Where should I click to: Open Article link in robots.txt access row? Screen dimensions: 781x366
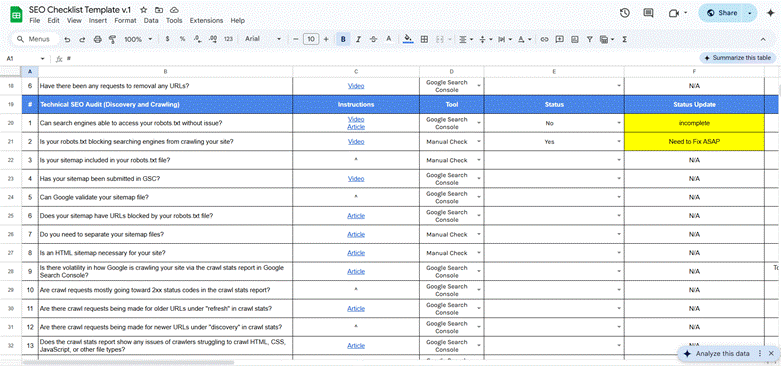coord(356,127)
